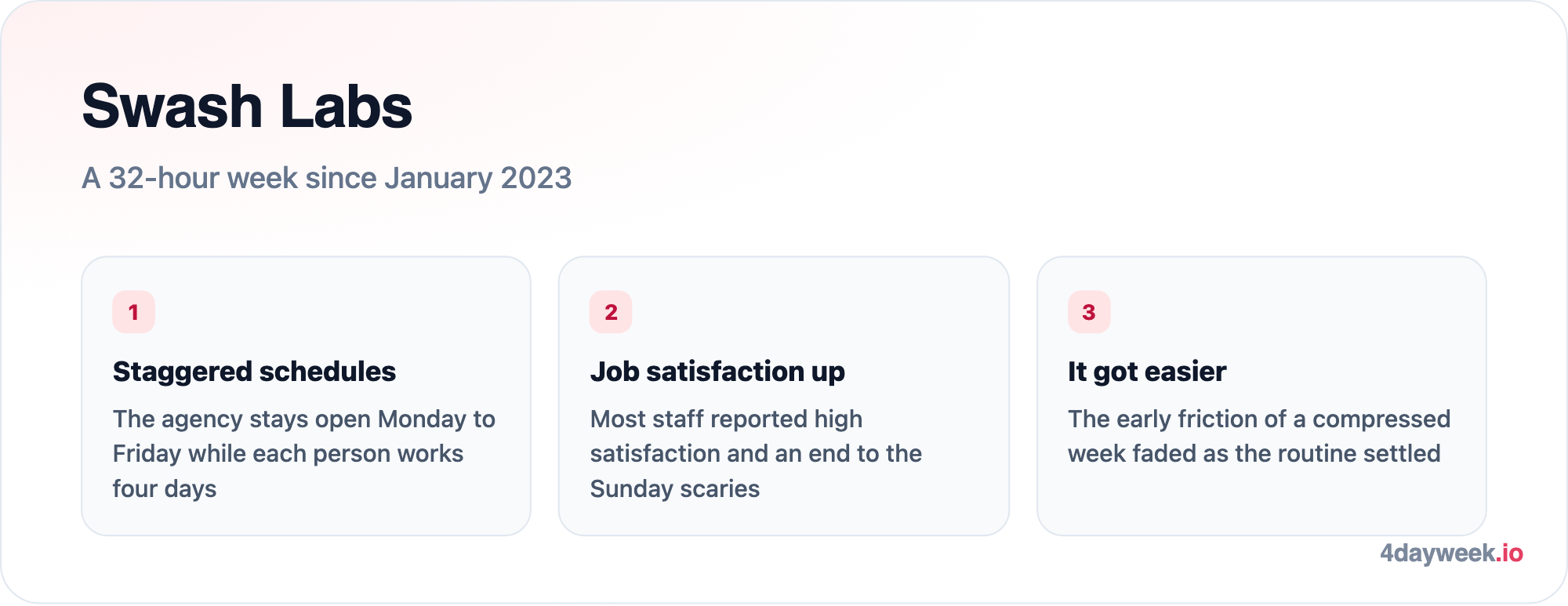The width and height of the screenshot is (1568, 606).
Task: Select the compressed week description text
Action: 1259,437
